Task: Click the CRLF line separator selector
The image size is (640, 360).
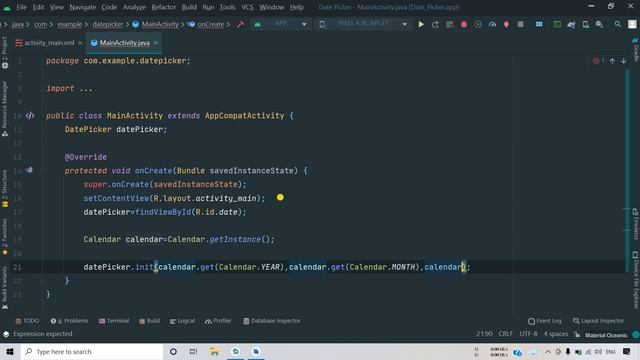Action: [x=505, y=334]
